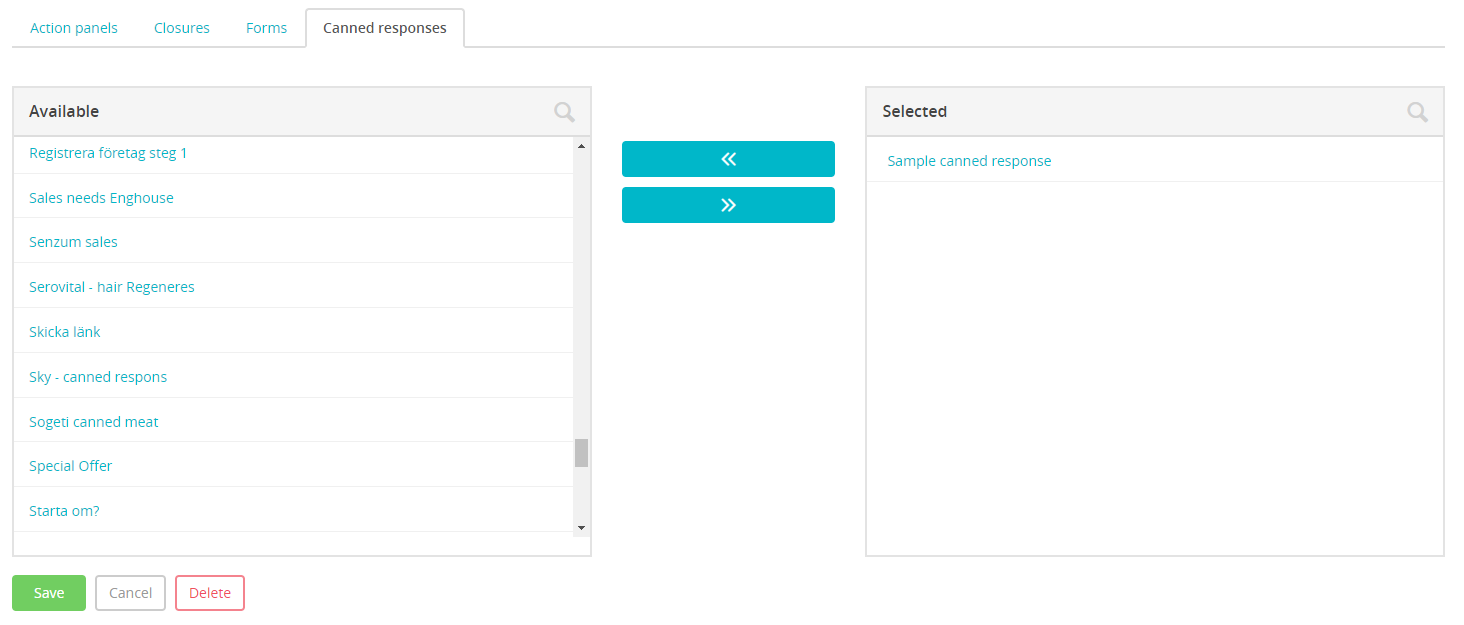The height and width of the screenshot is (625, 1464).
Task: Click search icon in Selected panel
Action: 1417,112
